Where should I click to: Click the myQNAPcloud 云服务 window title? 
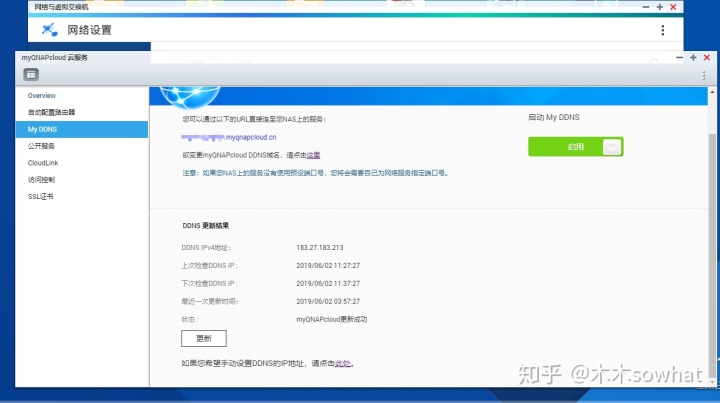pos(55,57)
